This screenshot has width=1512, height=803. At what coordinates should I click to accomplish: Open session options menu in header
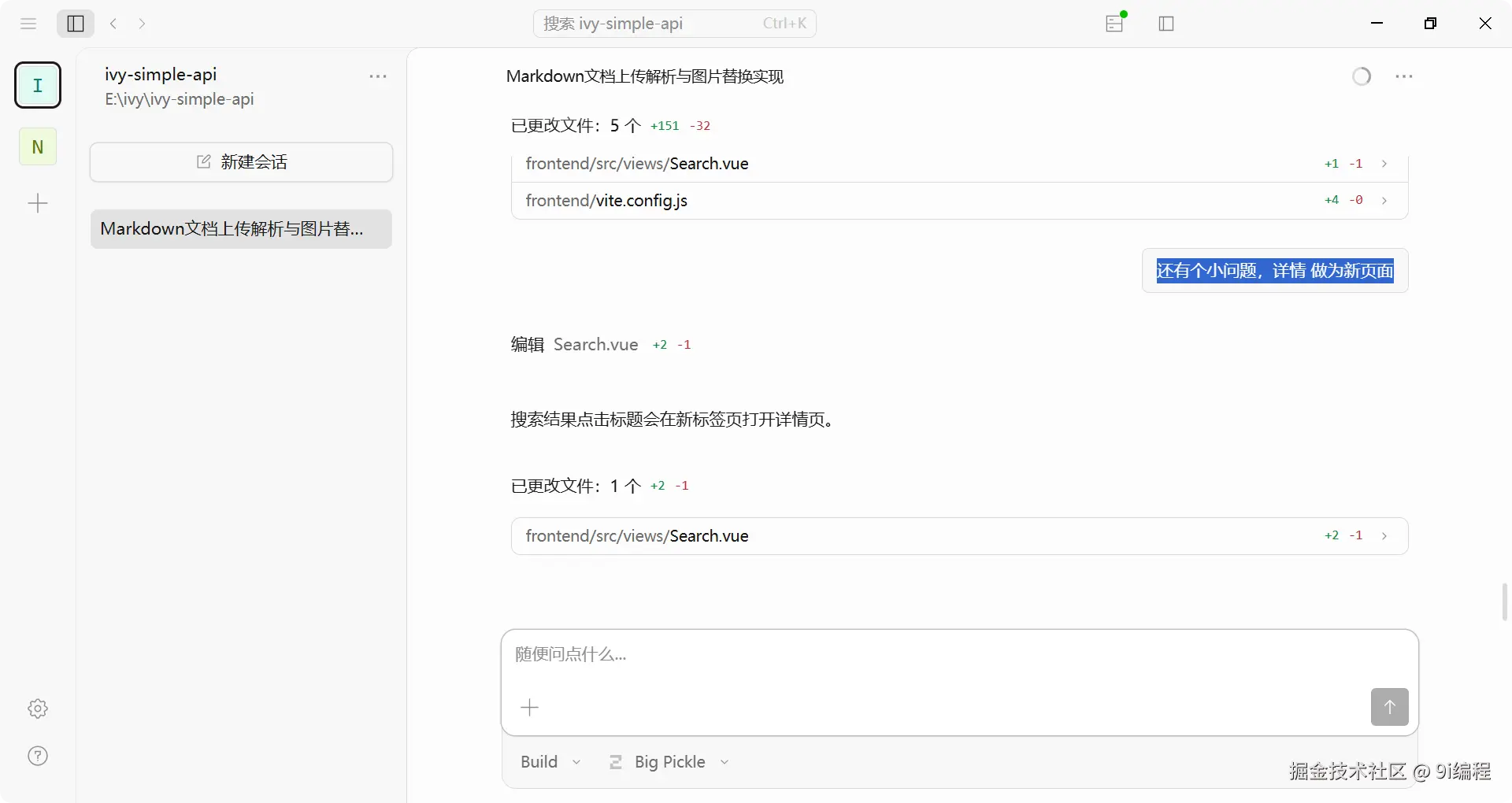[1404, 76]
